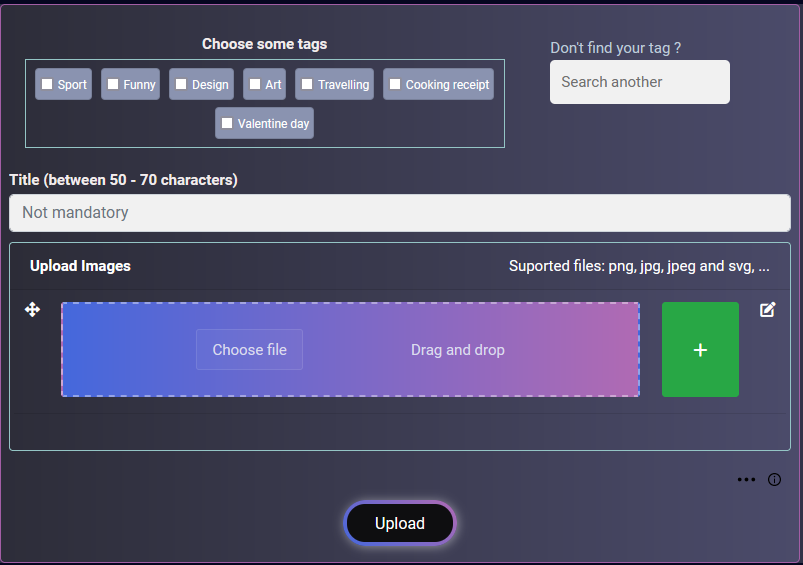Click the Choose some tags heading
This screenshot has height=565, width=803.
264,44
